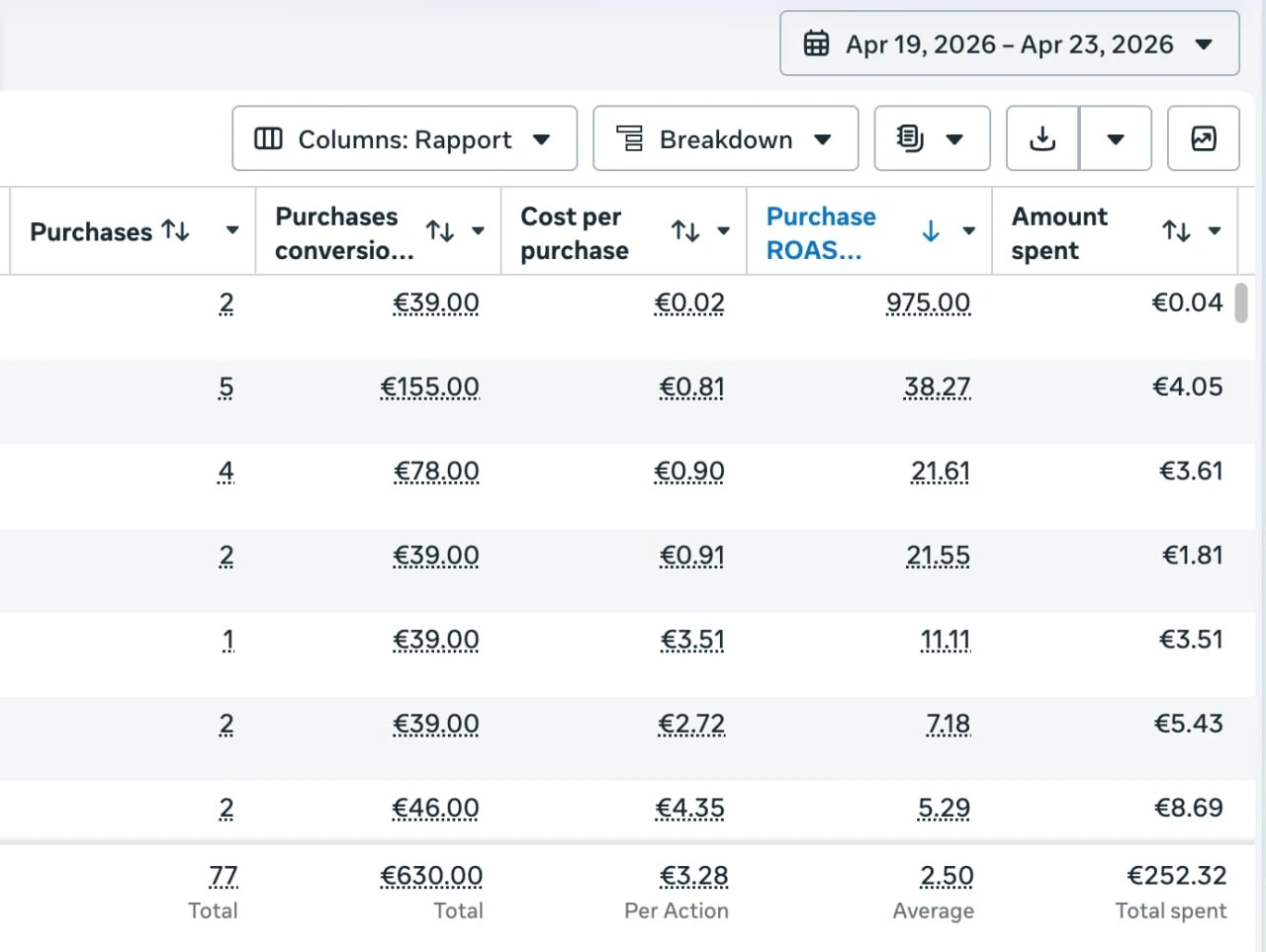Click ROAS value 975.00
This screenshot has height=952, width=1266.
(928, 303)
